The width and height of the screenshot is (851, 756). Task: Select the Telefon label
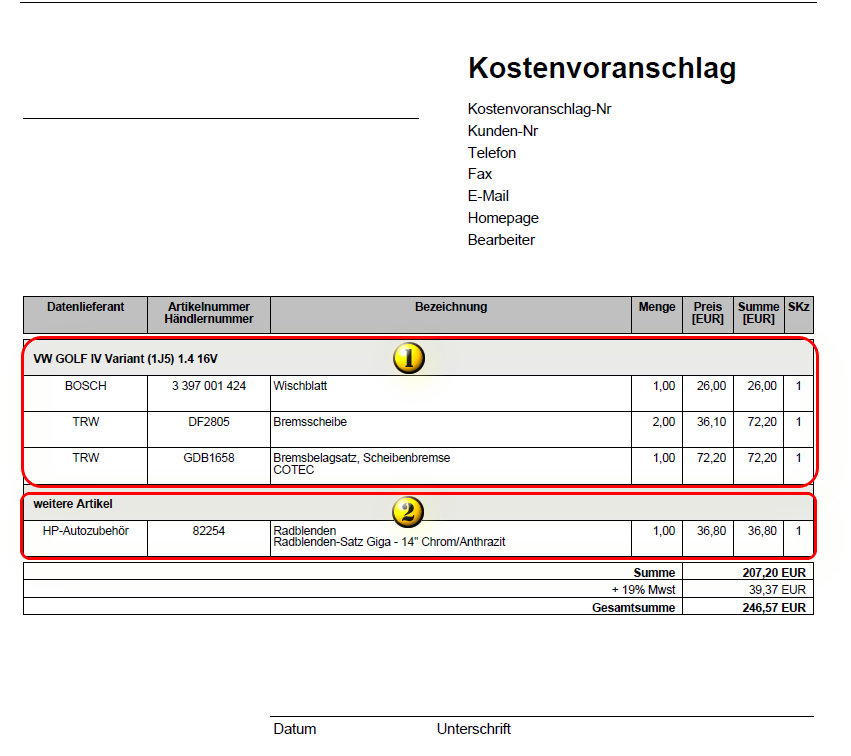pyautogui.click(x=492, y=153)
